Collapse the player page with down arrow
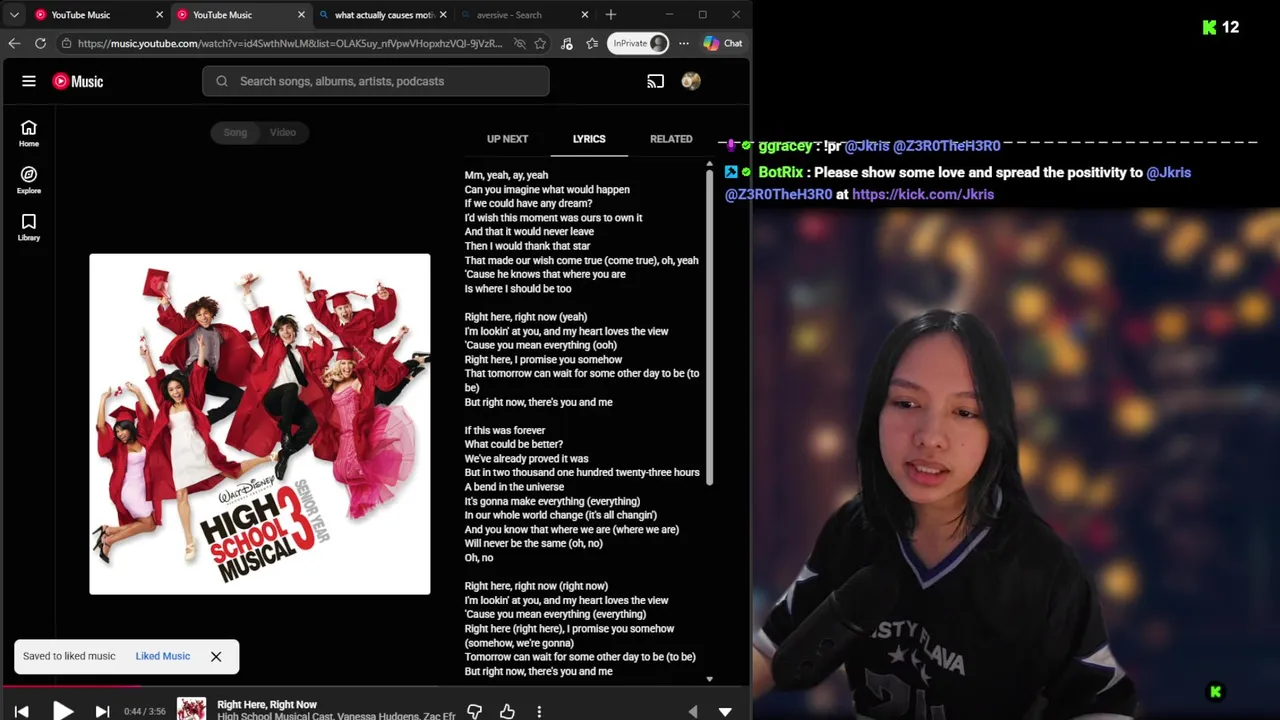The height and width of the screenshot is (720, 1280). (725, 711)
